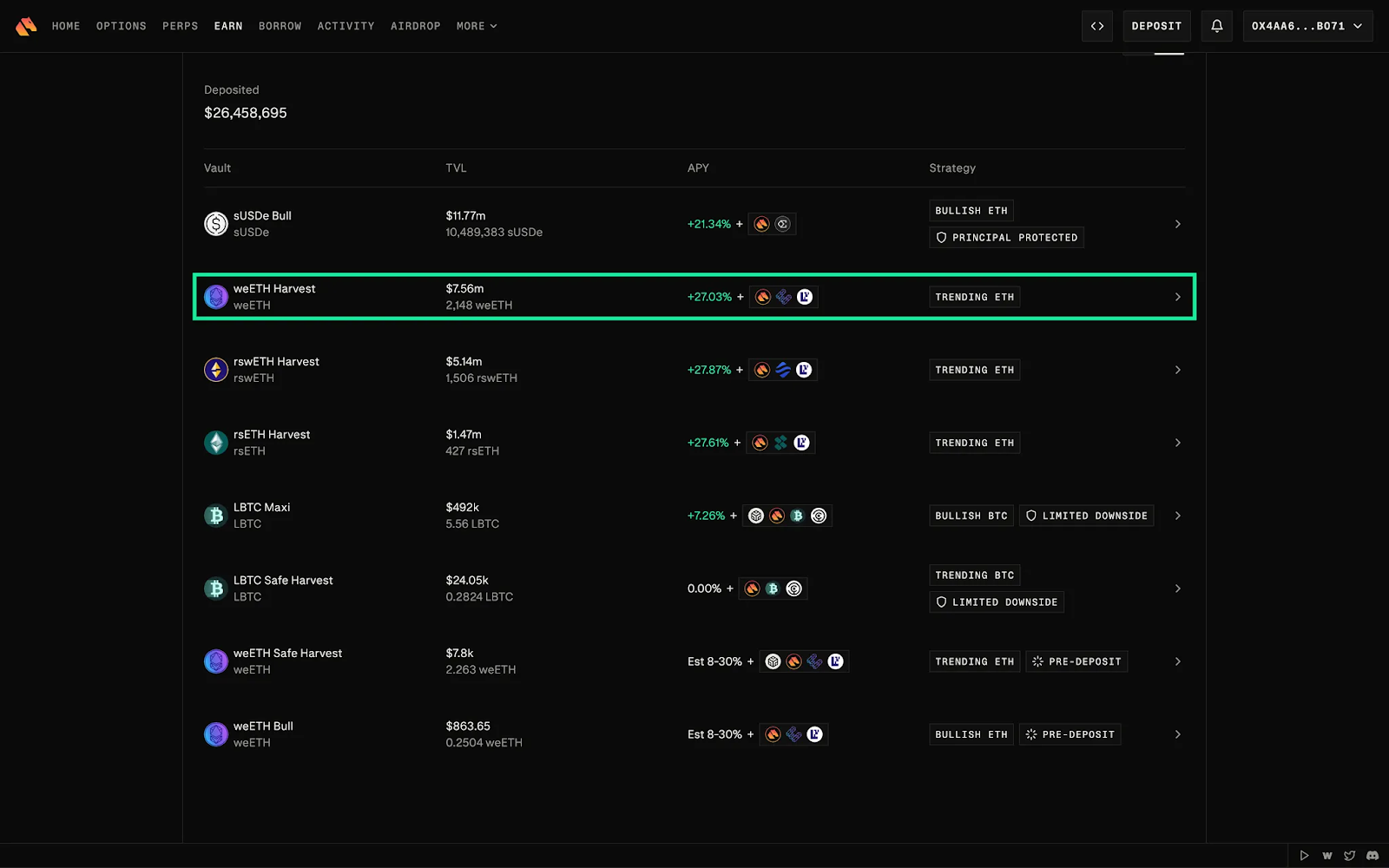Open the notifications bell
1389x868 pixels.
pyautogui.click(x=1217, y=26)
